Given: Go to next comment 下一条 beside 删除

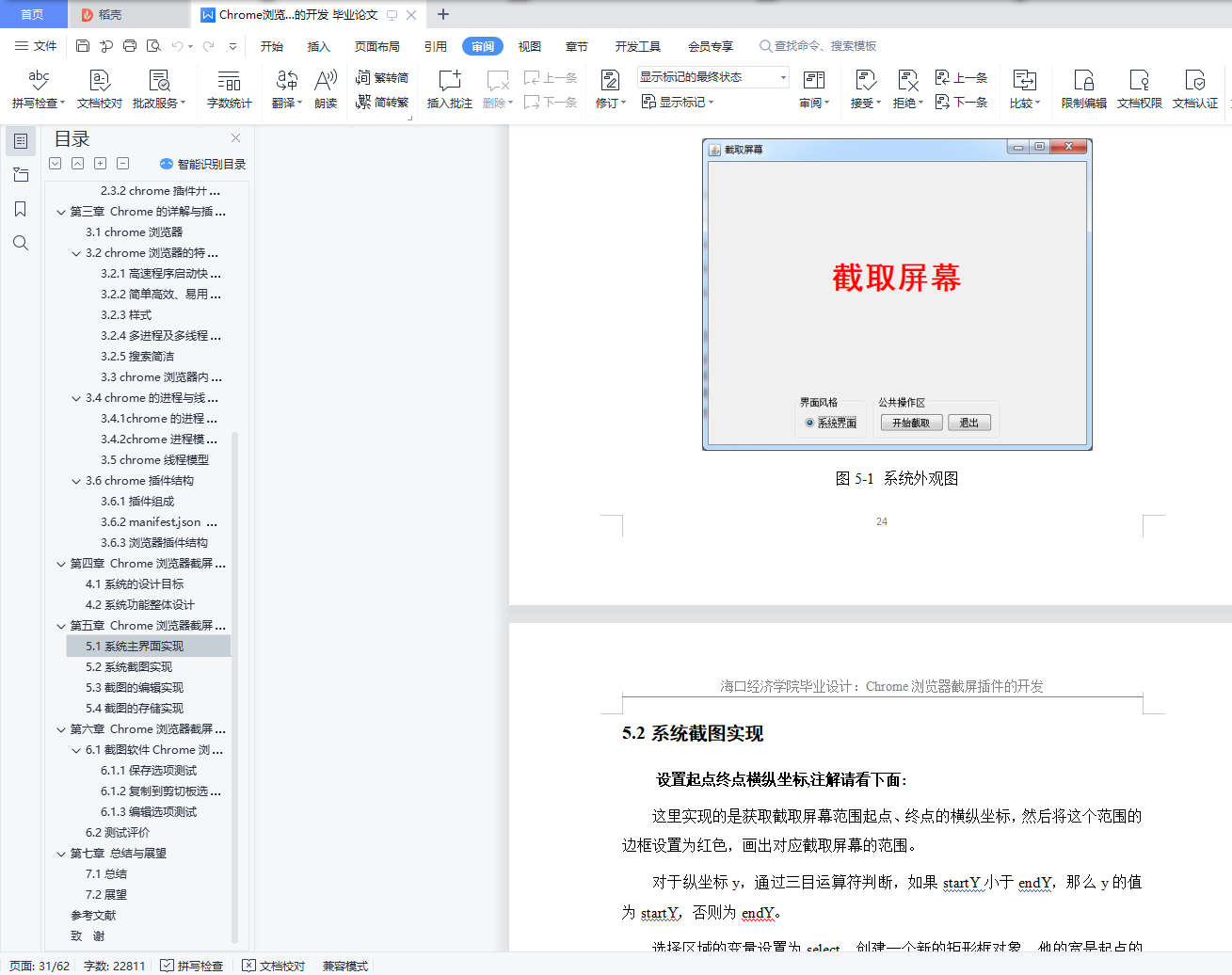Looking at the screenshot, I should click(551, 102).
